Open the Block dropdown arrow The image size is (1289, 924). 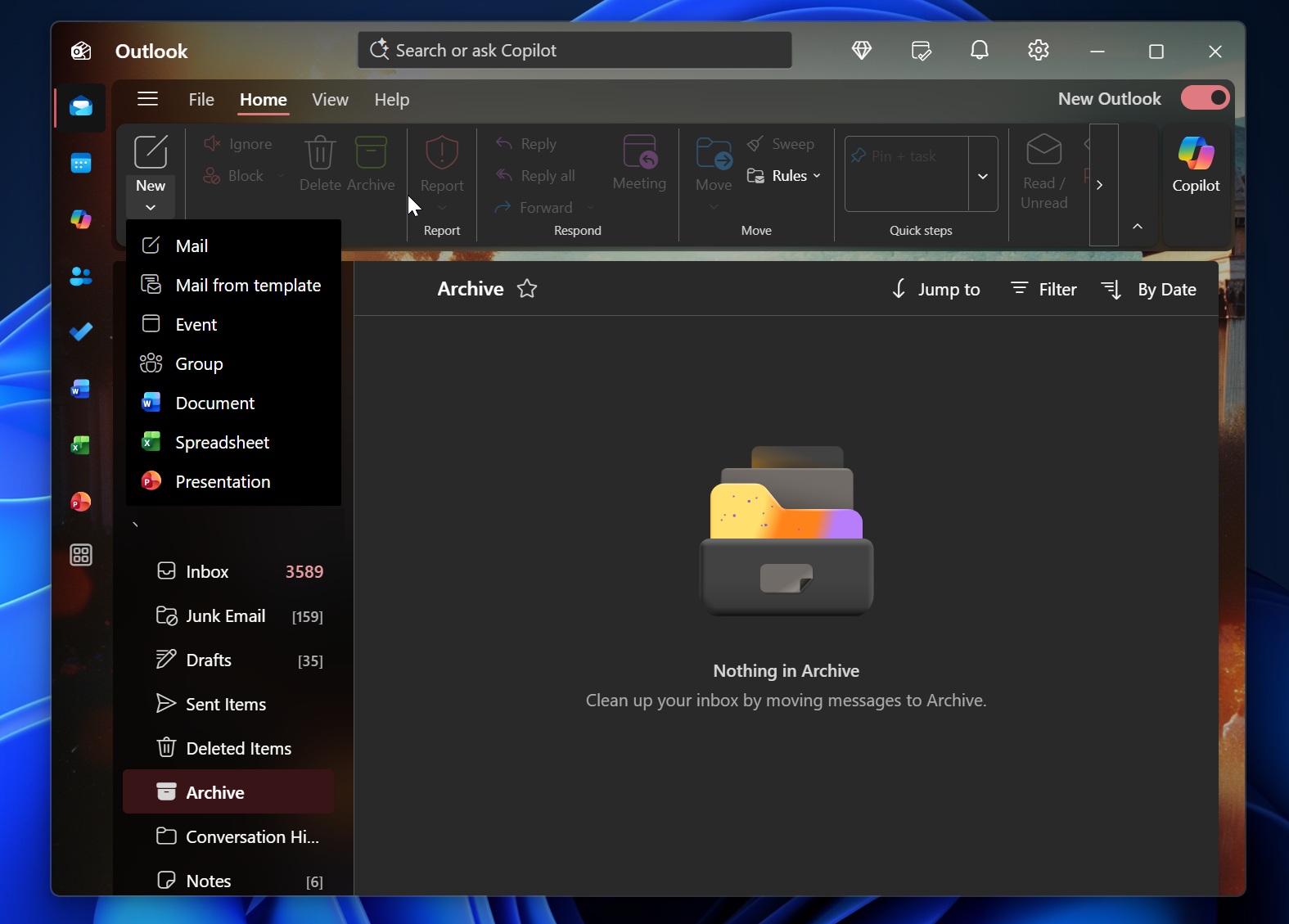281,176
